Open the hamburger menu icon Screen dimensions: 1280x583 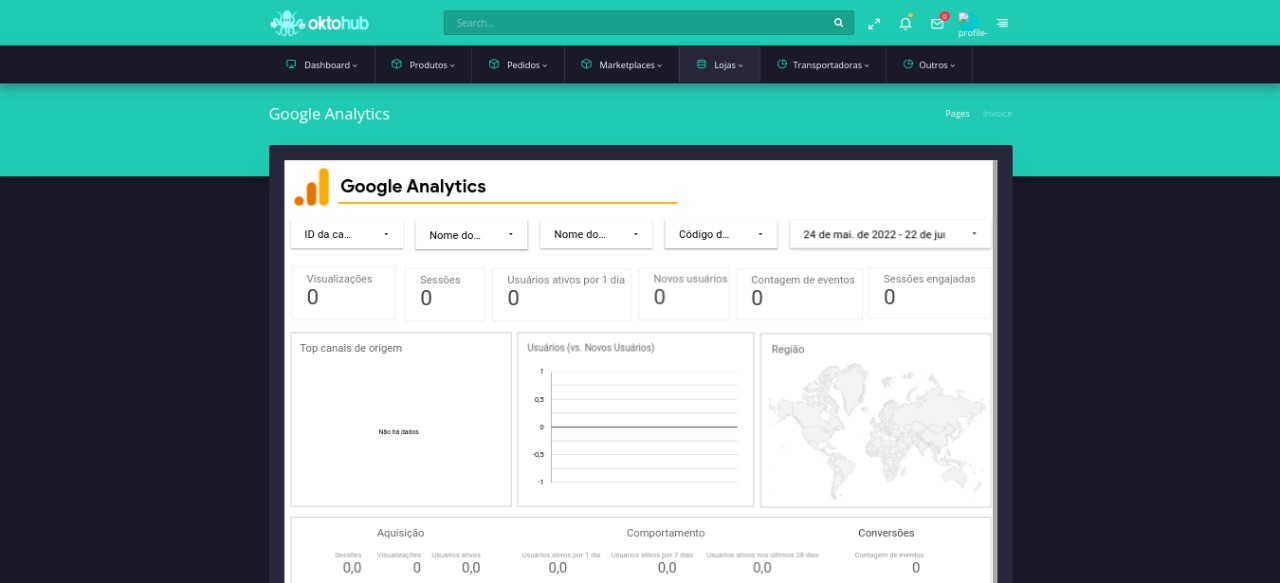[x=1002, y=23]
